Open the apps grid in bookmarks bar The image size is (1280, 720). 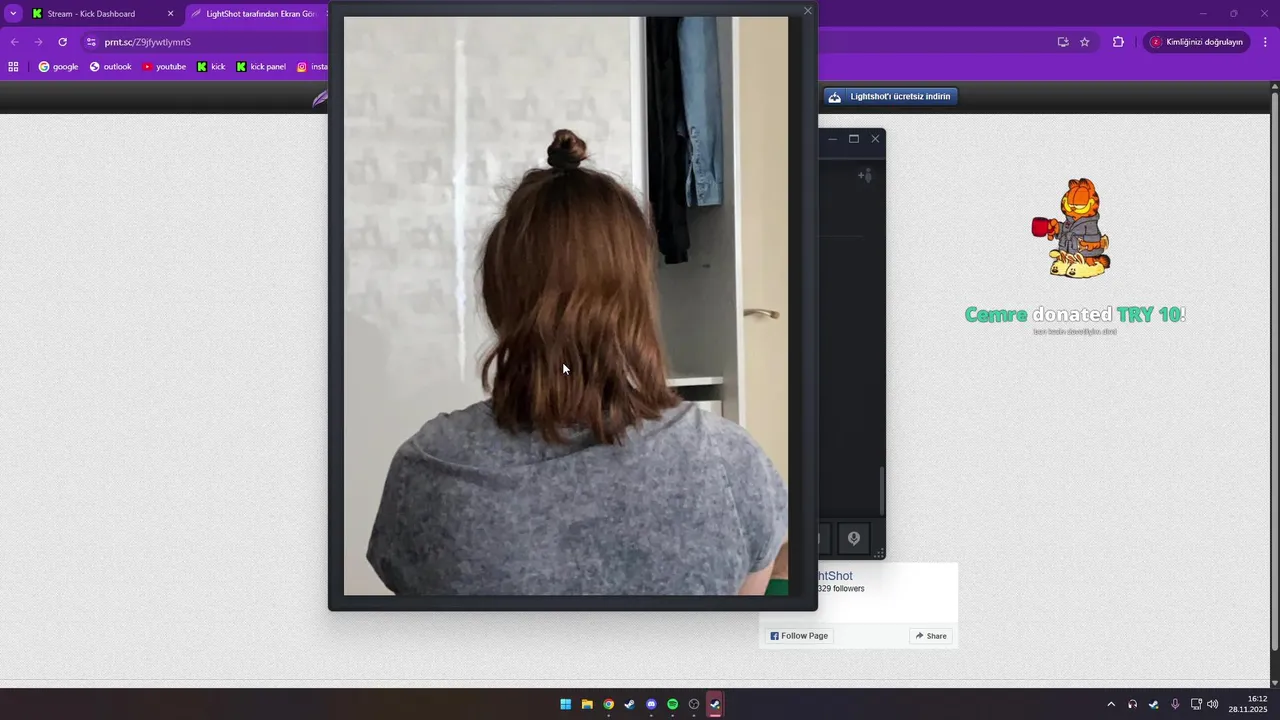13,67
